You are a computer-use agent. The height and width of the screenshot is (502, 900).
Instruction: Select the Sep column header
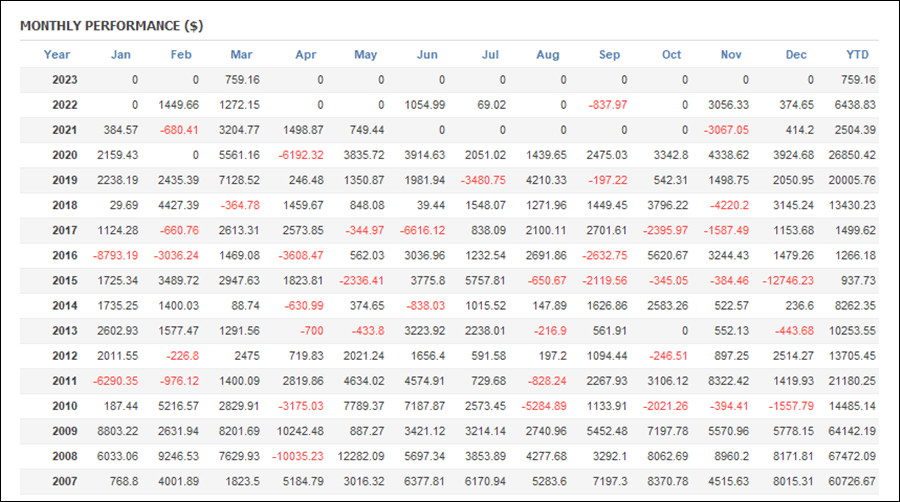[609, 54]
